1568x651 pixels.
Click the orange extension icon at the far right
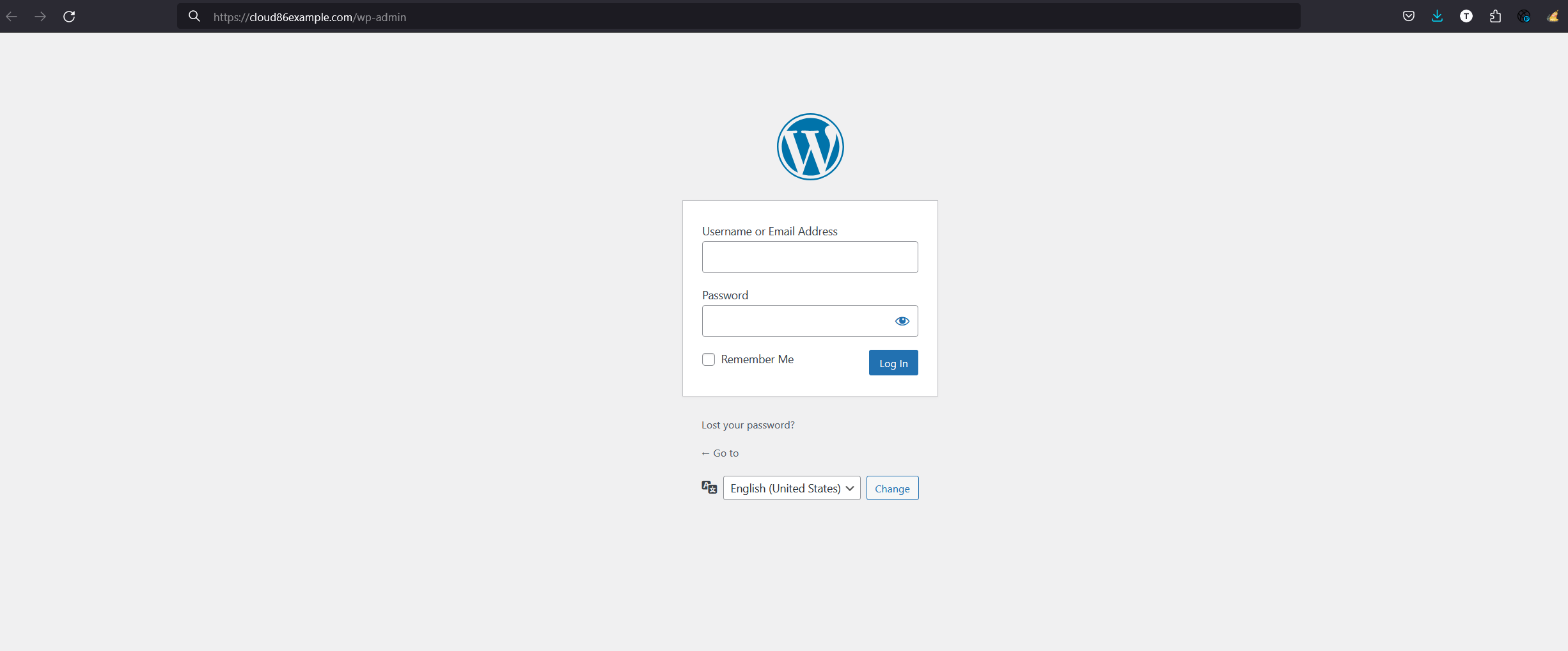1553,17
